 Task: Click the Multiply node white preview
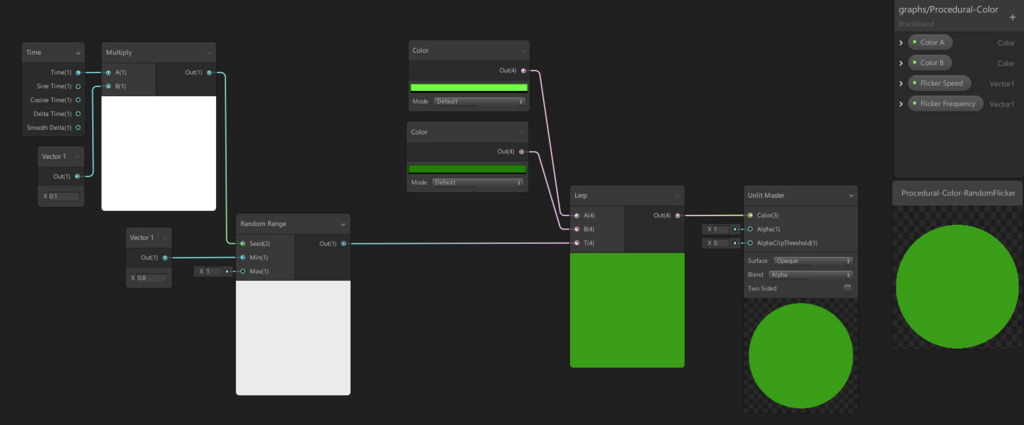tap(159, 153)
